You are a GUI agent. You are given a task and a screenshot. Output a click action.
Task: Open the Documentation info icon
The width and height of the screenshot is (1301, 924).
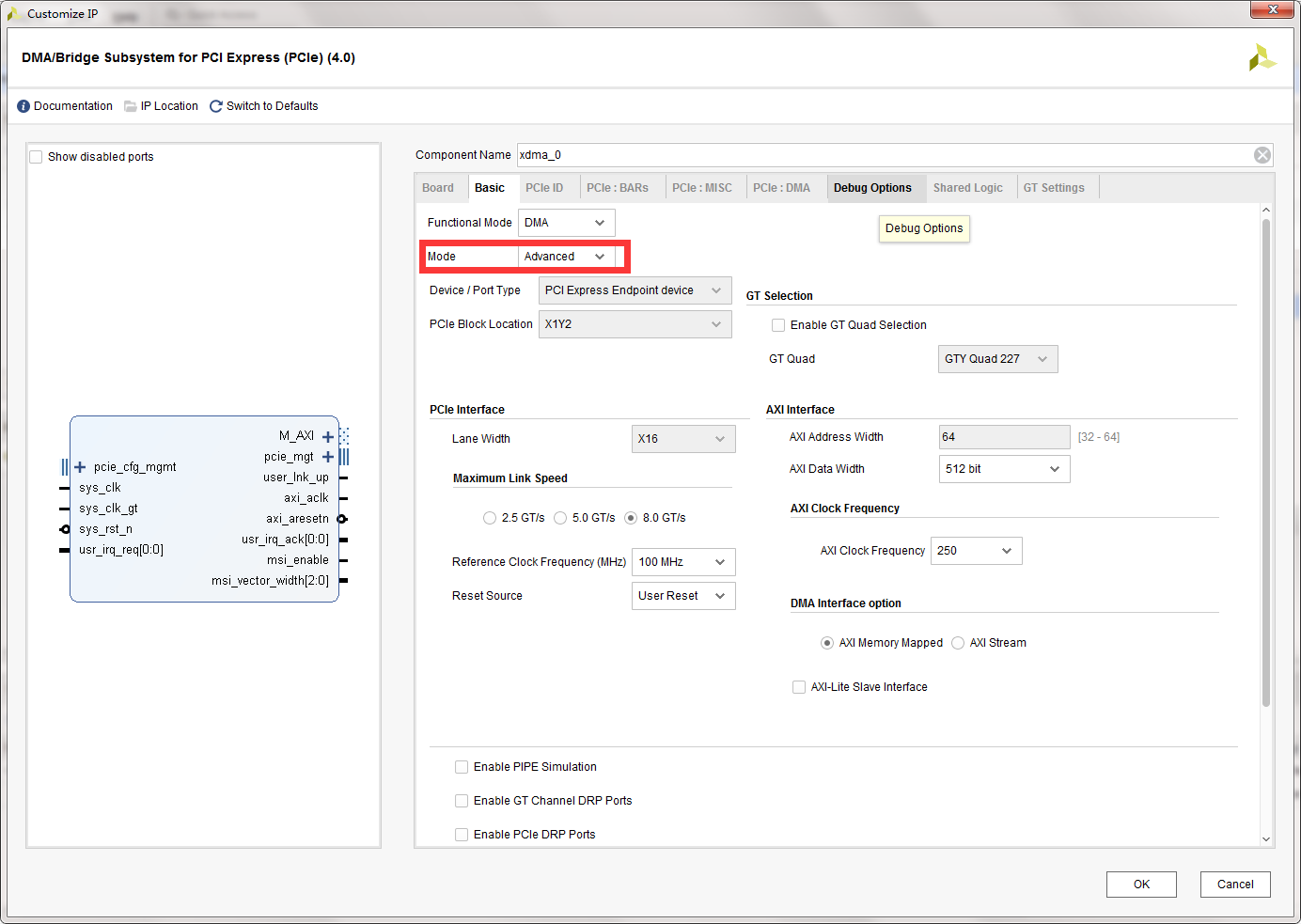[24, 106]
